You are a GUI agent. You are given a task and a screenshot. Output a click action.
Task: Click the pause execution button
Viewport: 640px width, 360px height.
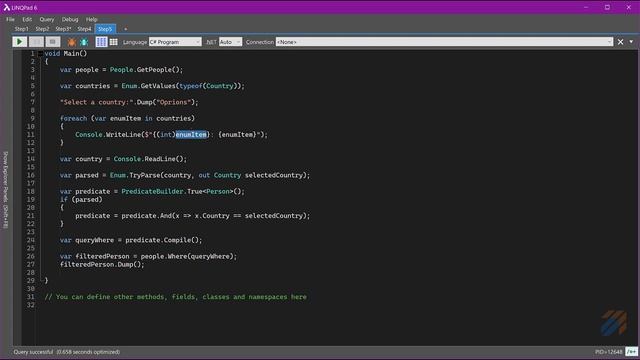point(36,42)
